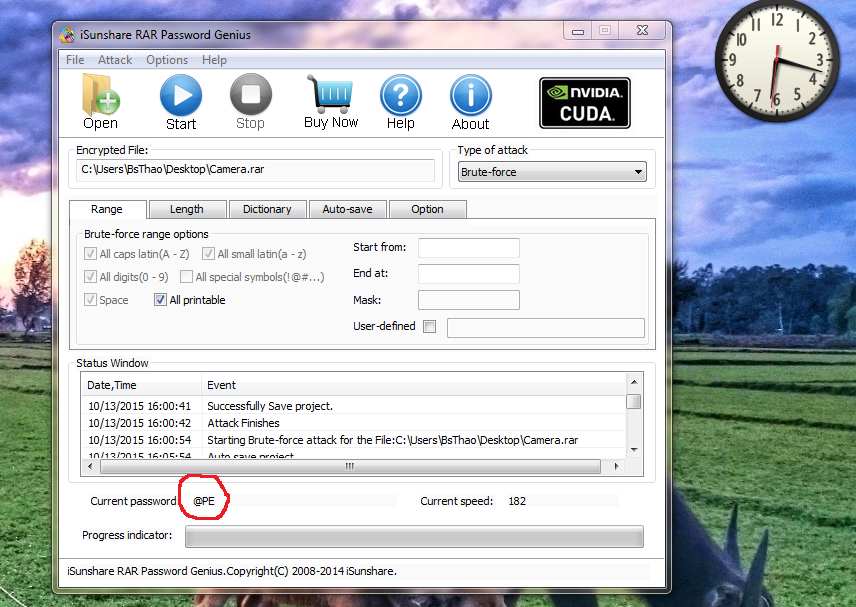Click the Start from input field
The width and height of the screenshot is (856, 607).
point(468,248)
